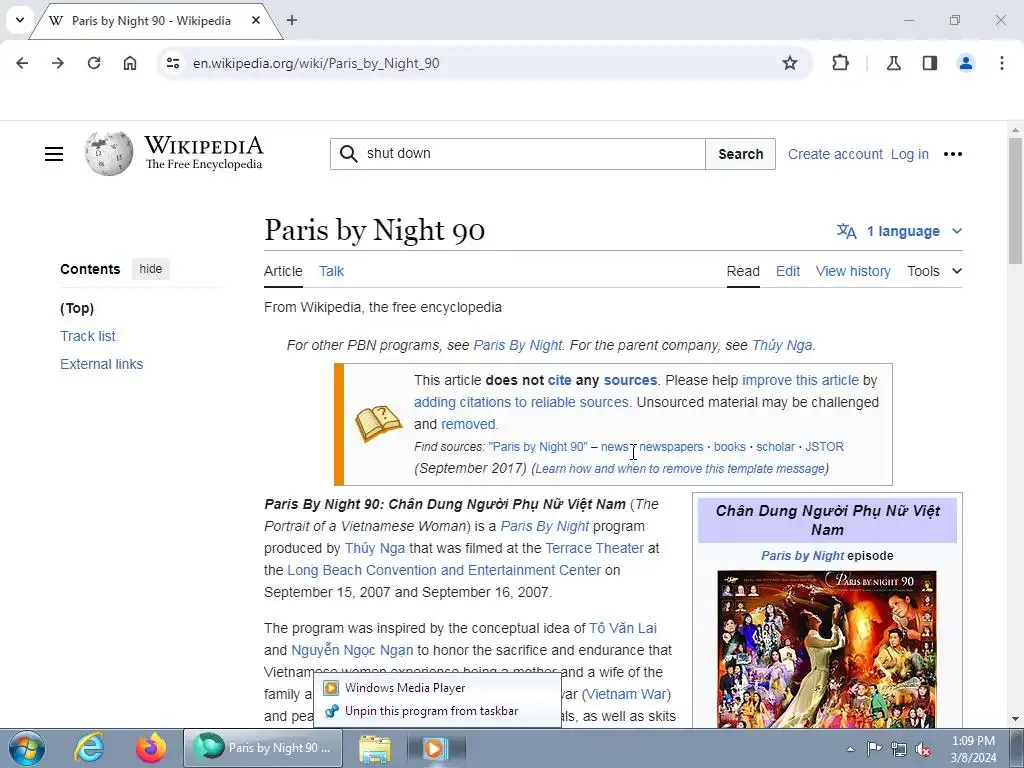The image size is (1024, 768).
Task: Open Action Center flag icon
Action: point(874,749)
